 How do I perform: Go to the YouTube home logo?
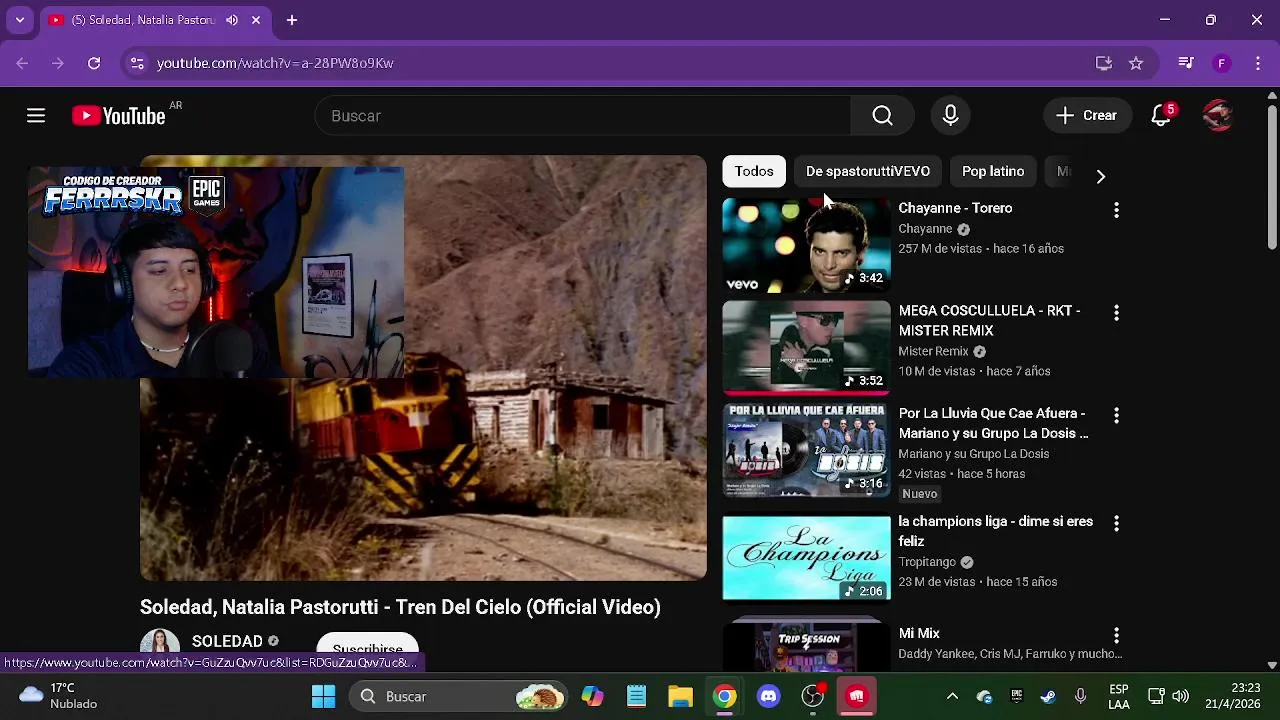coord(118,116)
